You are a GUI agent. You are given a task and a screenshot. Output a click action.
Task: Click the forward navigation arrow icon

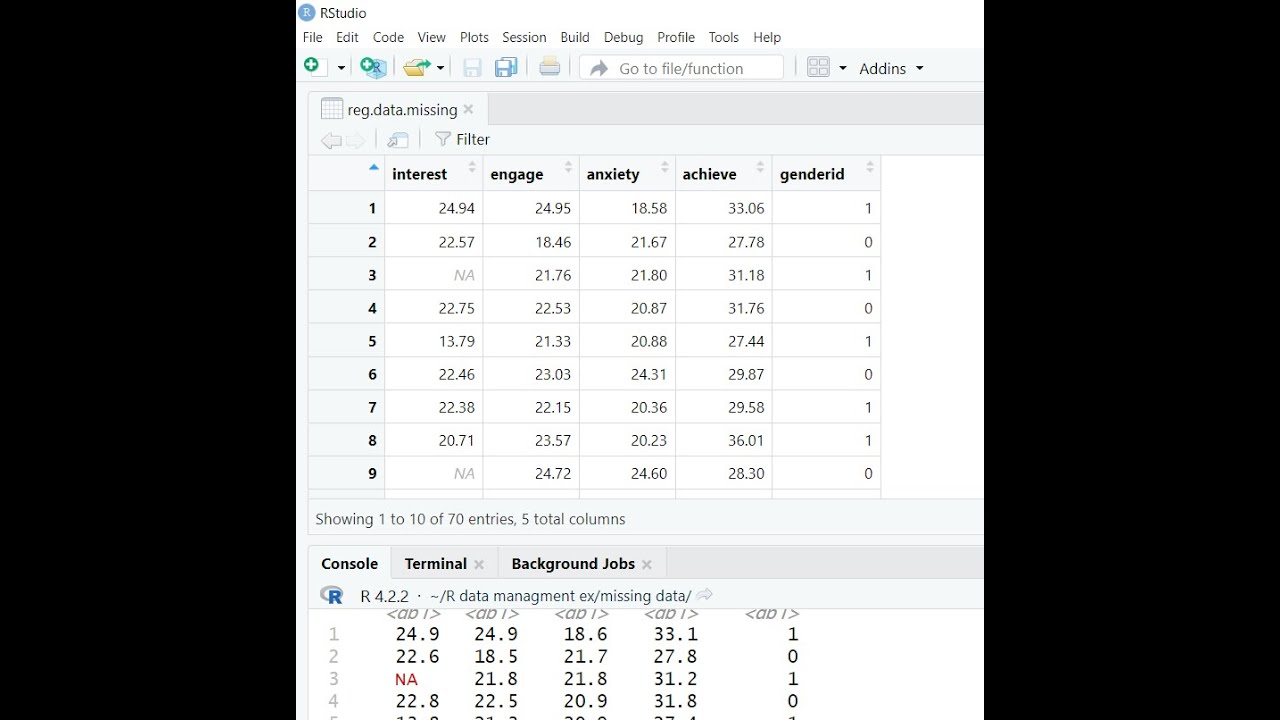pos(356,140)
